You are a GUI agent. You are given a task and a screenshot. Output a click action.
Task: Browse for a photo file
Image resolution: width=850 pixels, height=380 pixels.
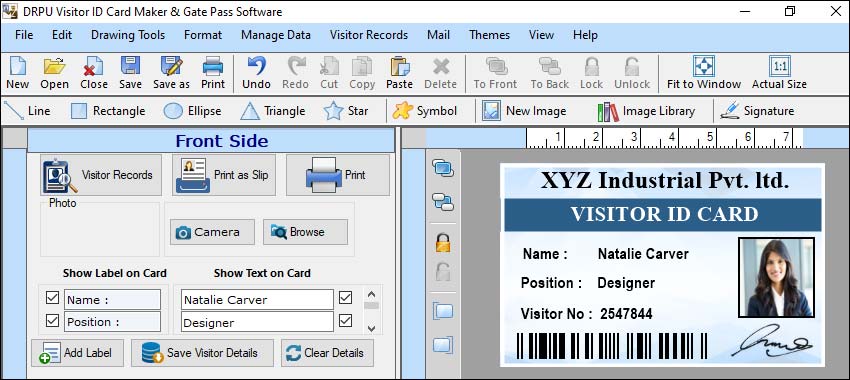click(305, 232)
